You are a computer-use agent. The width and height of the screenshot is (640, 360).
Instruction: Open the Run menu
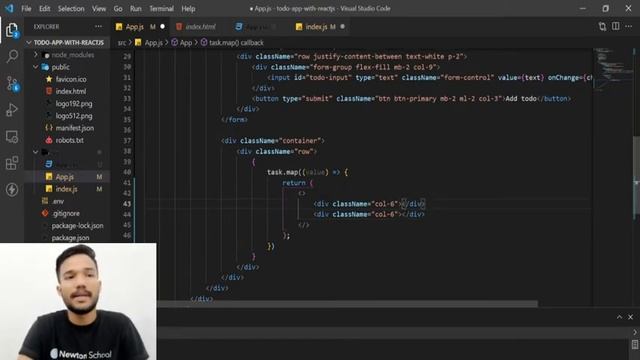click(x=136, y=9)
